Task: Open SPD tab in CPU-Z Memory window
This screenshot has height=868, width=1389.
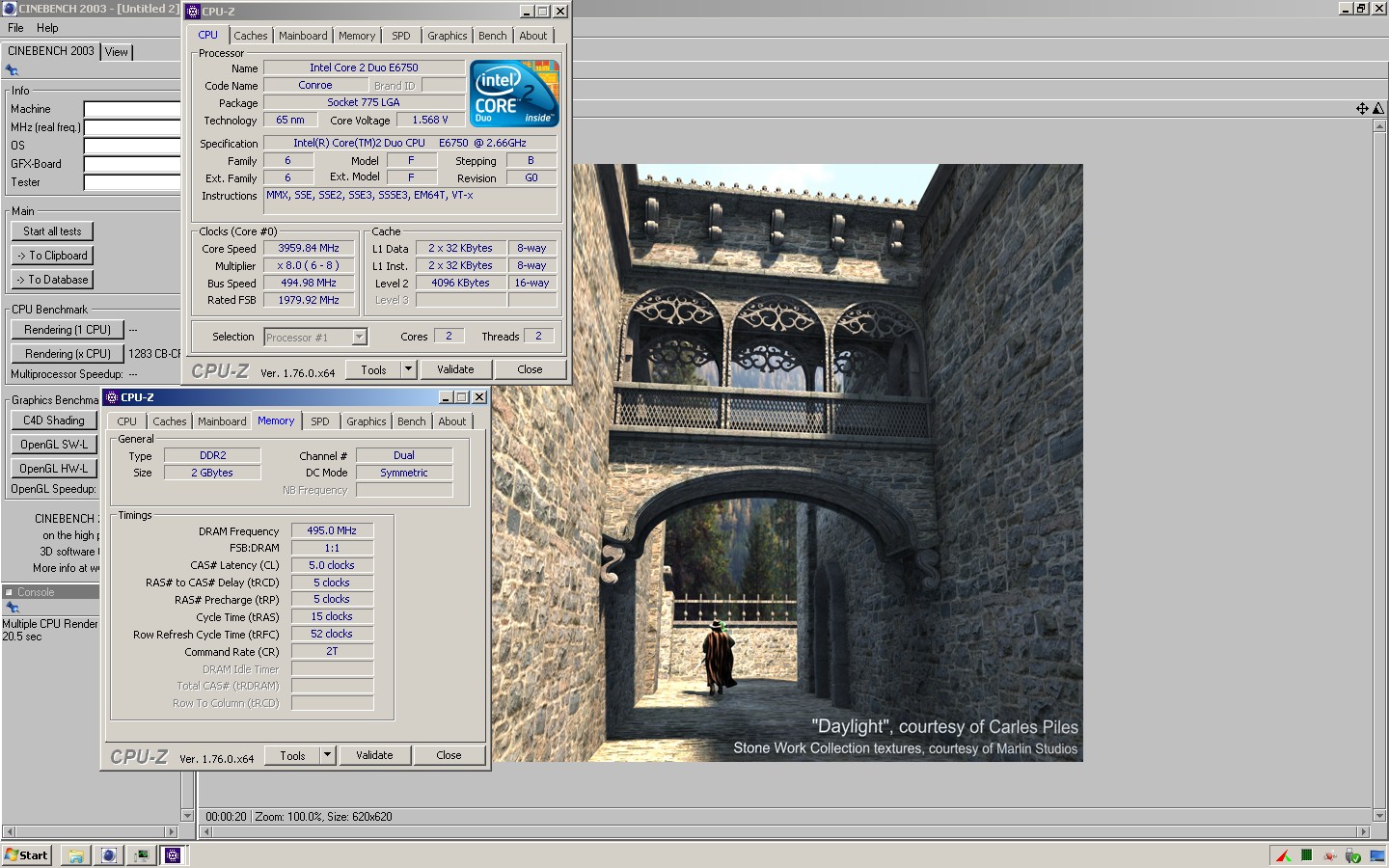Action: 320,421
